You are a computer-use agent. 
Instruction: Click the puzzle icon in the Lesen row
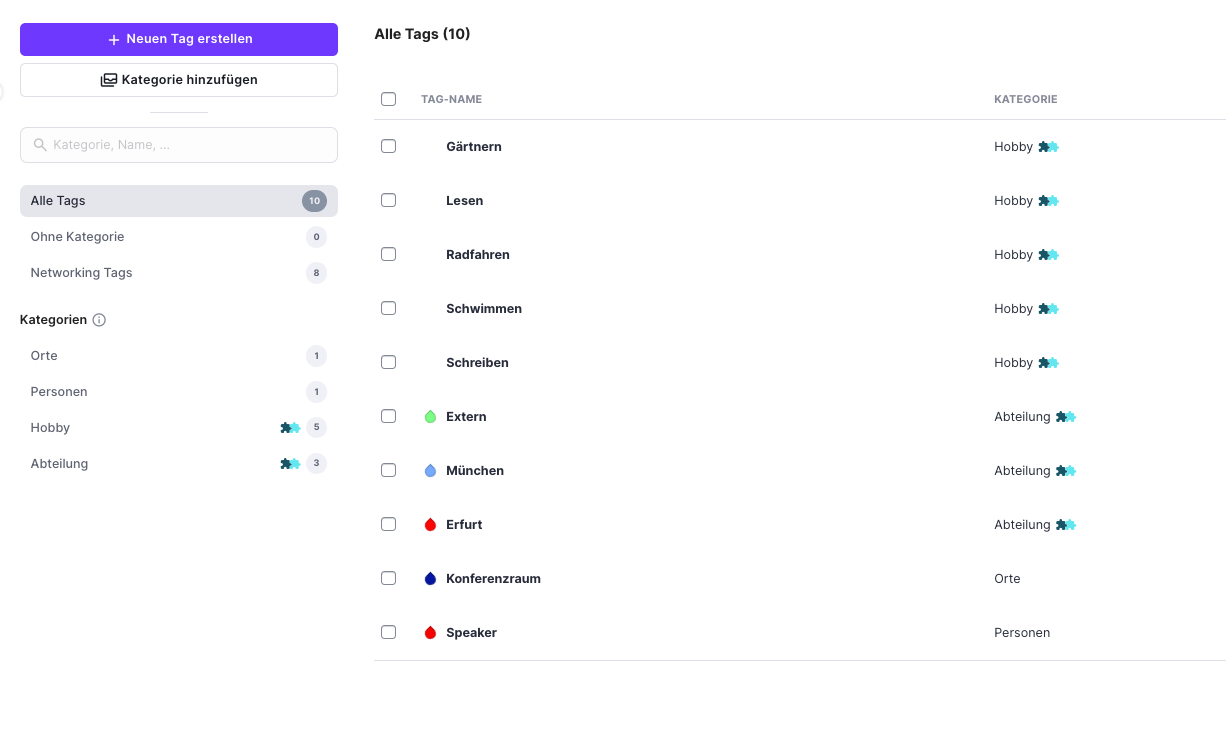[1048, 201]
